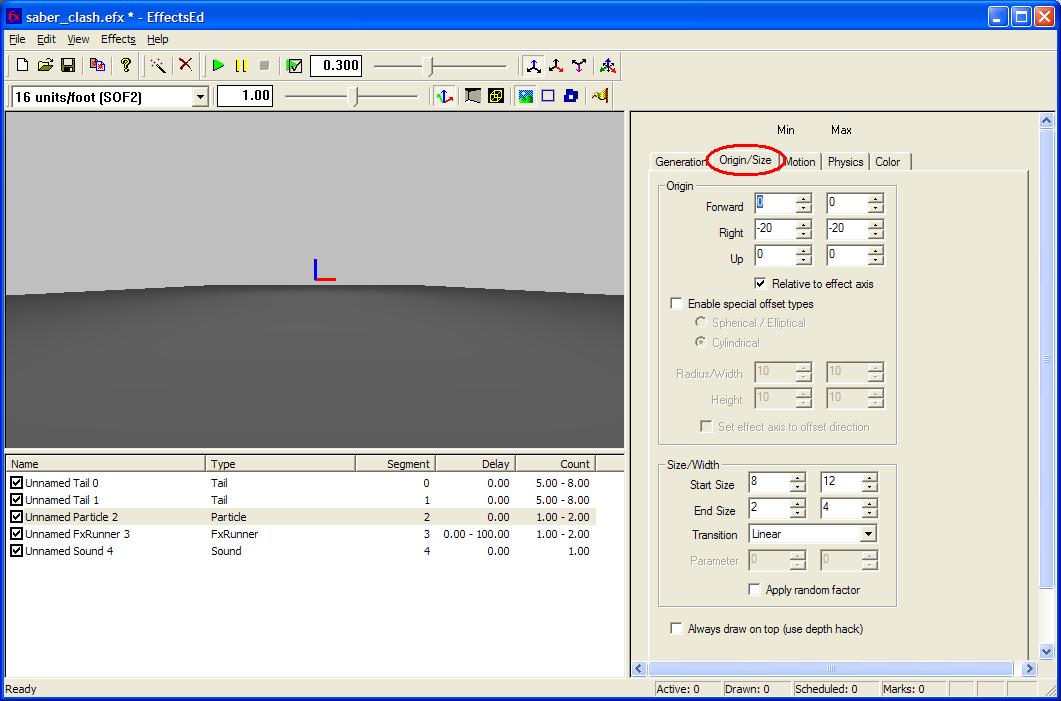Toggle axis display icon in second toolbar
The width and height of the screenshot is (1061, 701).
click(x=444, y=96)
